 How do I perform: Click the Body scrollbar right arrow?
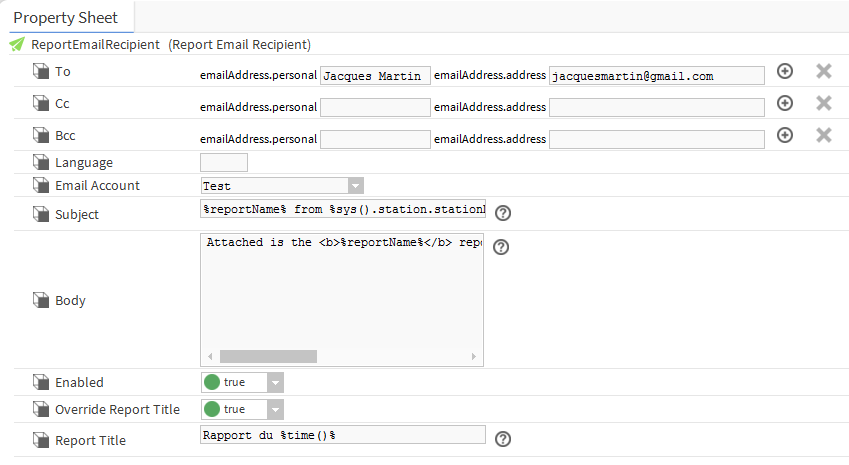pos(474,357)
